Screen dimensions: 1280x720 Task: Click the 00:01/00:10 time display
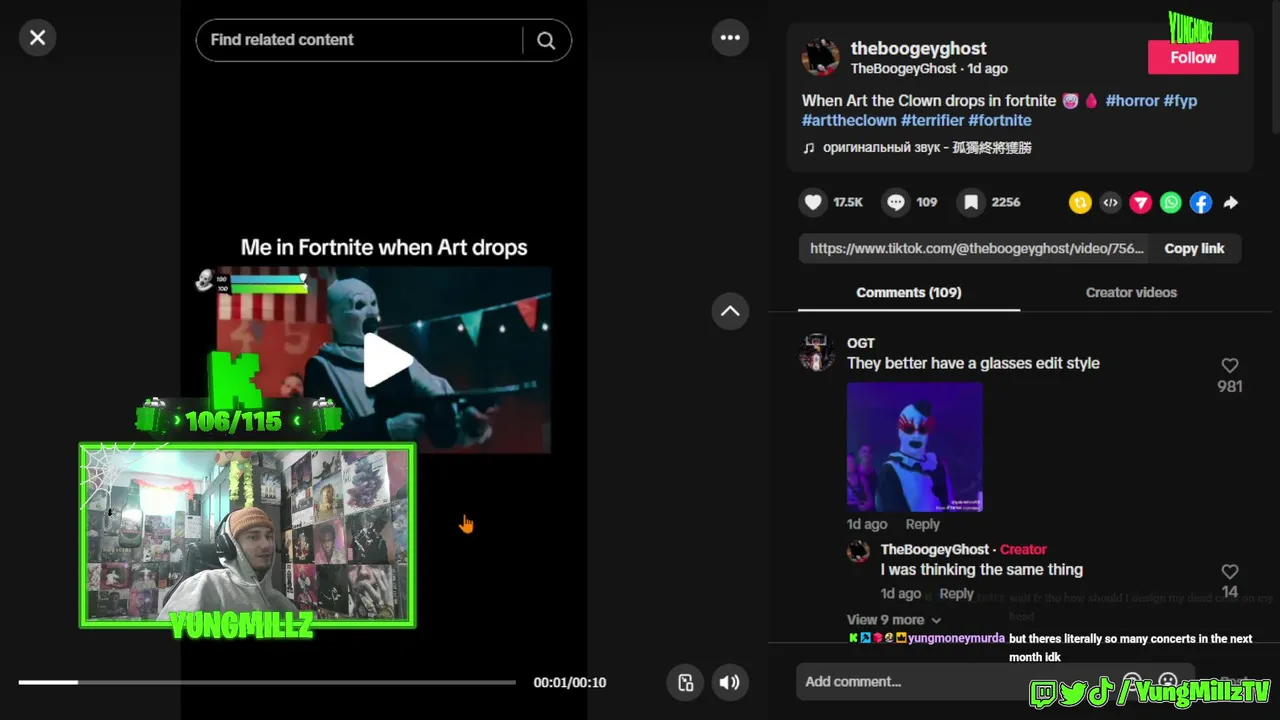point(570,682)
